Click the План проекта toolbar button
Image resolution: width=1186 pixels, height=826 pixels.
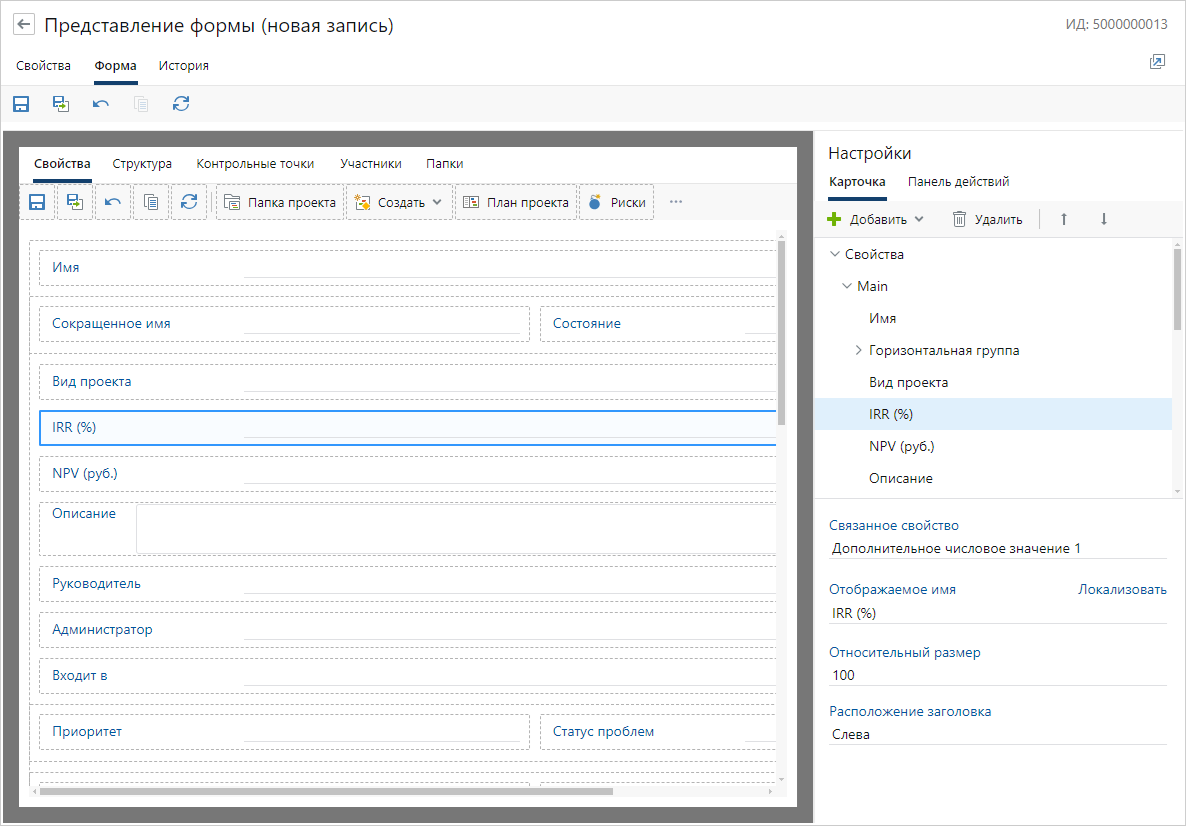pos(516,202)
